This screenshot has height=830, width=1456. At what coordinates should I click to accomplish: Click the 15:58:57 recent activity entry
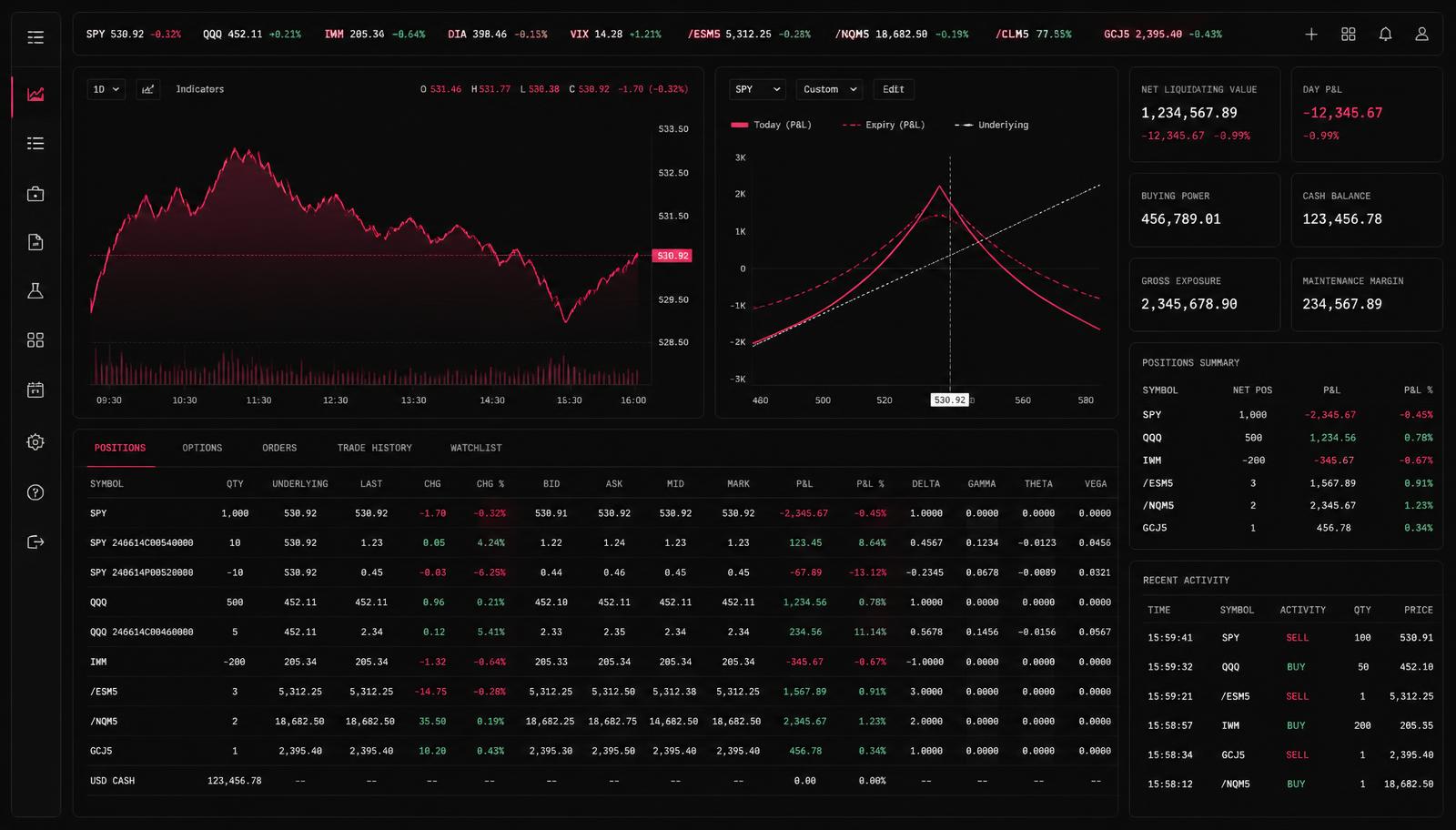click(x=1289, y=725)
